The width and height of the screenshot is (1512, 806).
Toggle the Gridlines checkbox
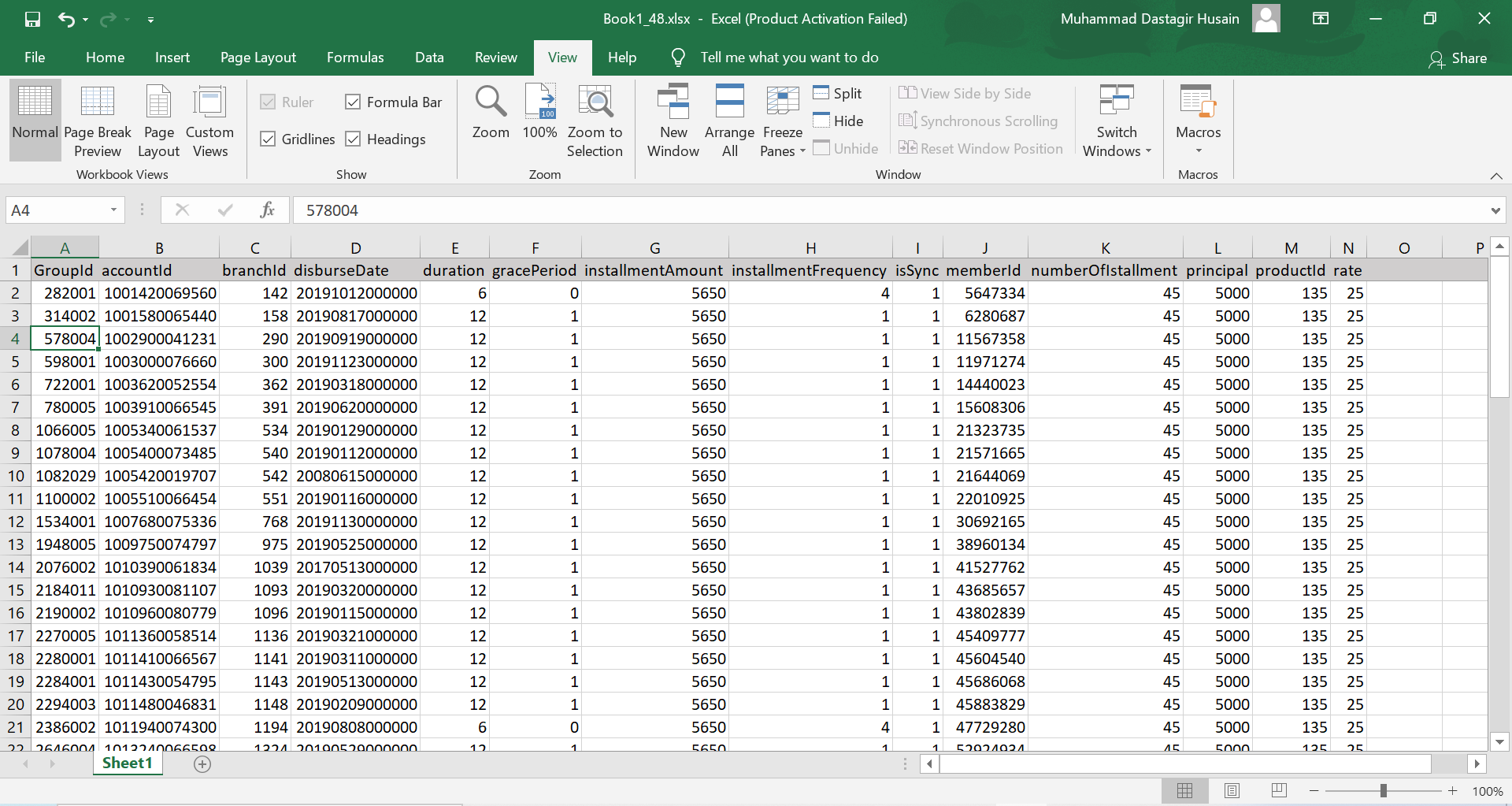(x=269, y=139)
